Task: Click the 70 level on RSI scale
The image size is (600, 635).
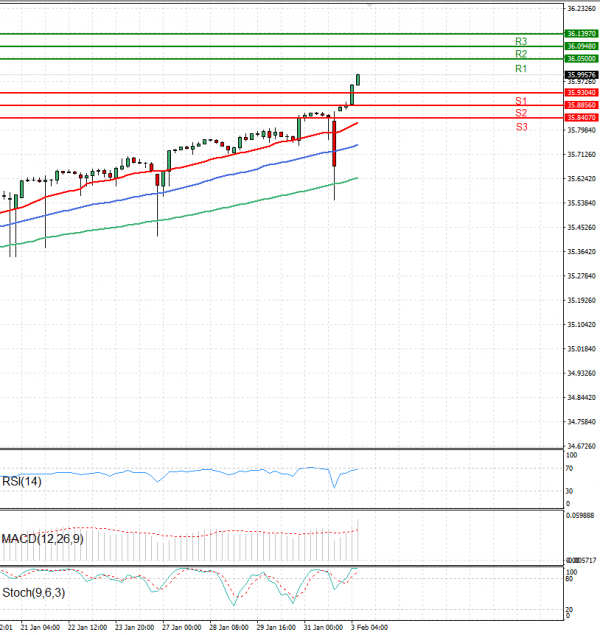Action: [569, 468]
